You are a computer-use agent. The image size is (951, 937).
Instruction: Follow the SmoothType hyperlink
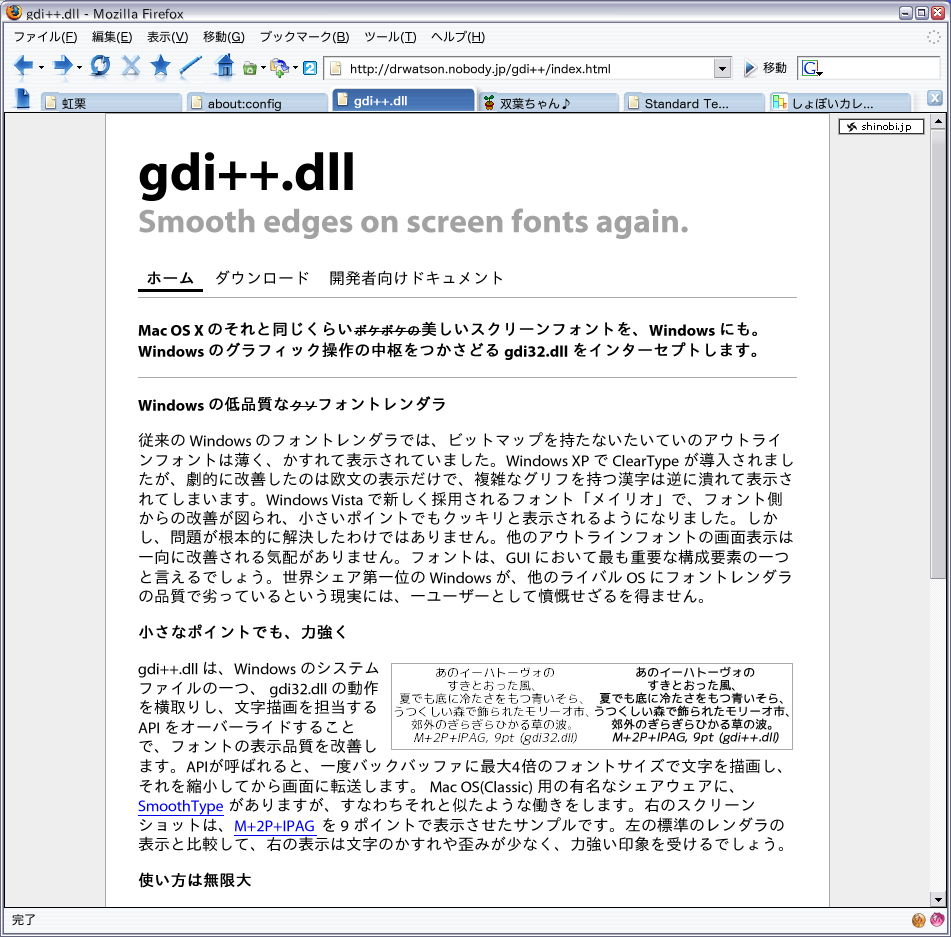[181, 806]
